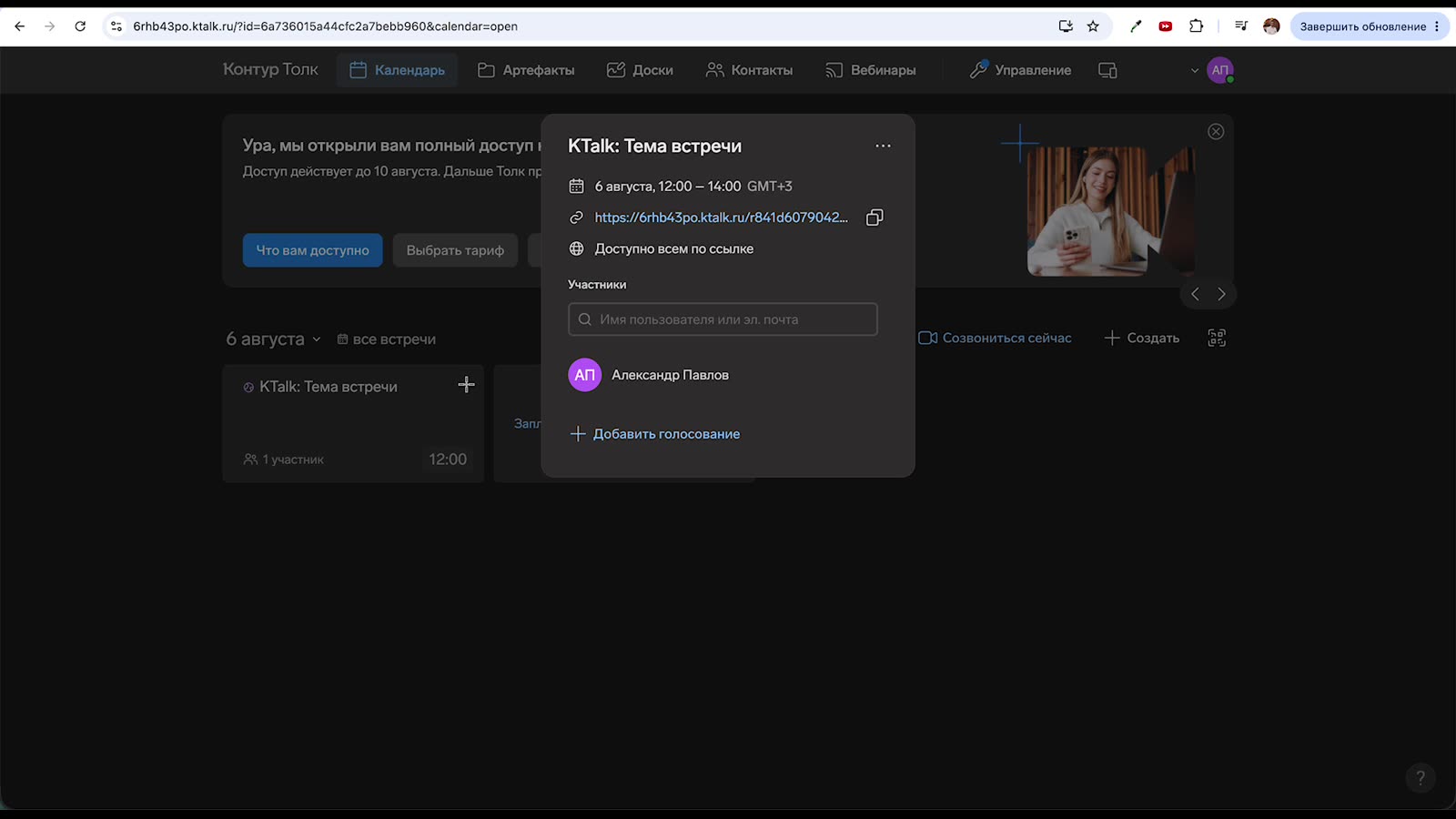Click the Выбрать тариф button
1456x819 pixels.
(x=455, y=250)
